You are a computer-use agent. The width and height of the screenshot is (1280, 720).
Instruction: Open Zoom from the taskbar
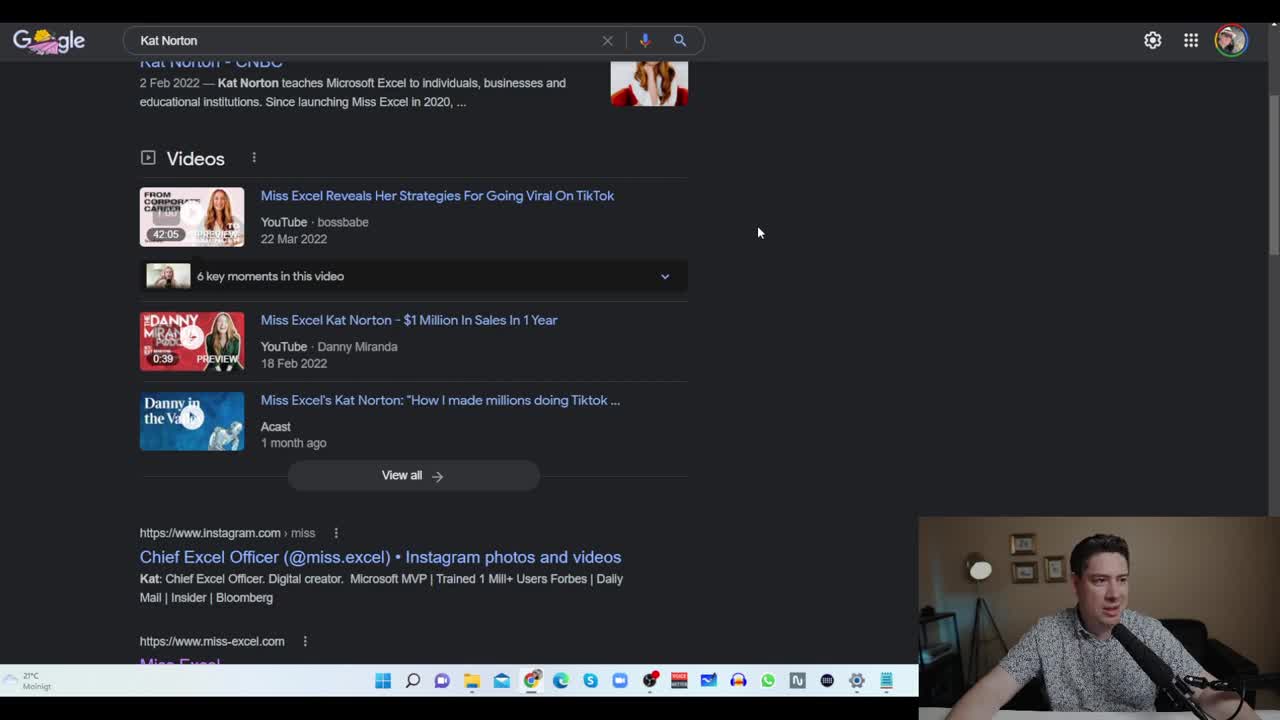(620, 681)
